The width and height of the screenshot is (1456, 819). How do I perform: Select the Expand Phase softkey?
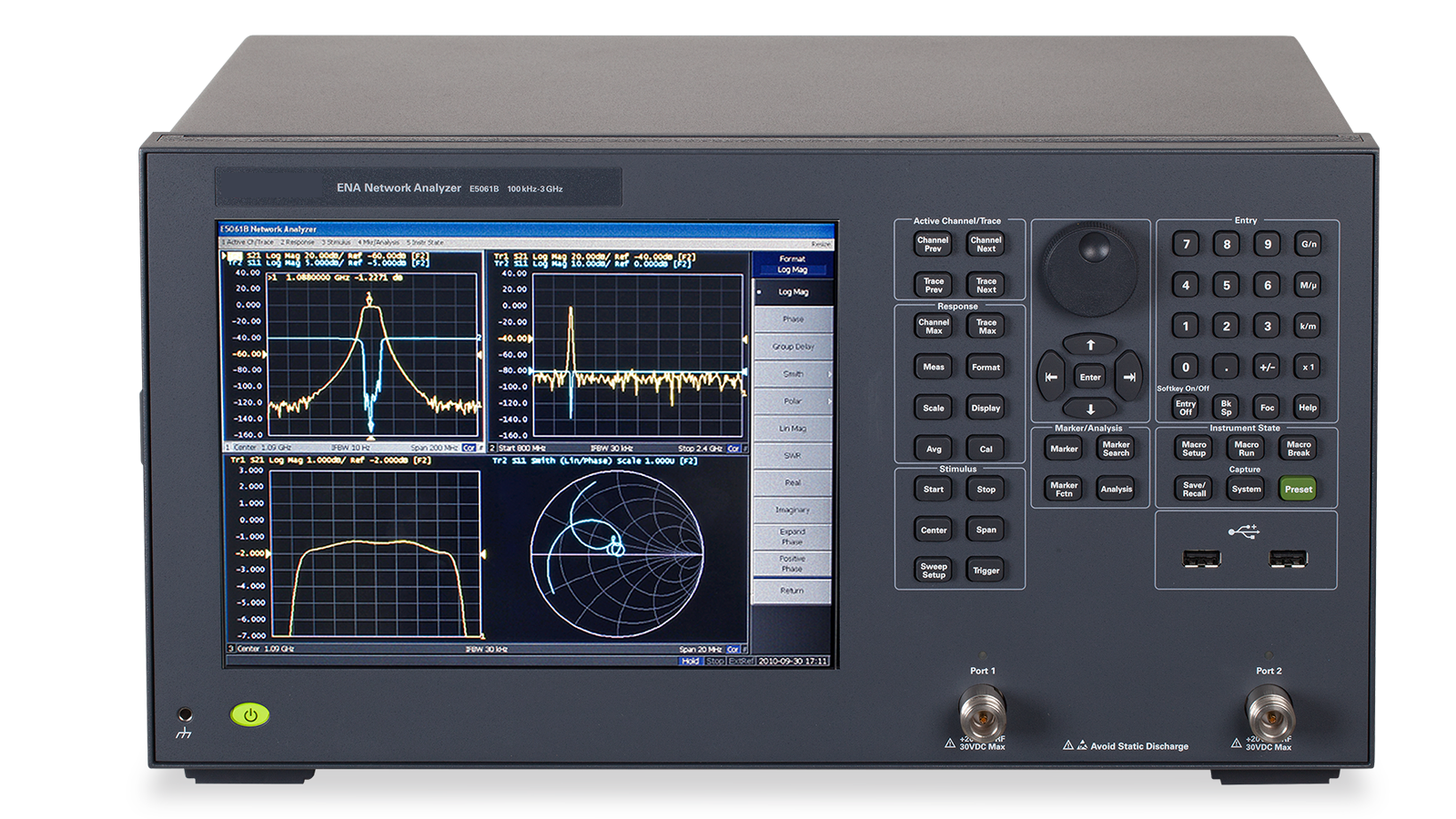click(793, 537)
